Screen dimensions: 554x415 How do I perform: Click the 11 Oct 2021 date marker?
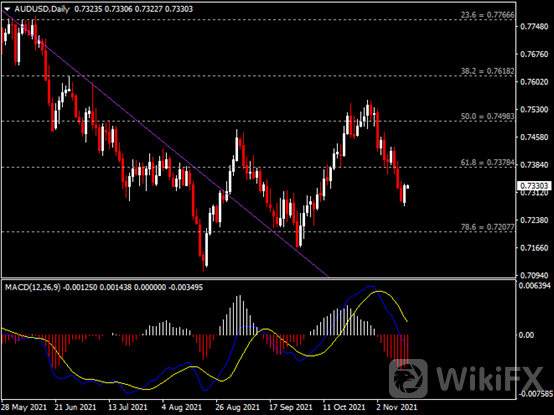pyautogui.click(x=344, y=407)
